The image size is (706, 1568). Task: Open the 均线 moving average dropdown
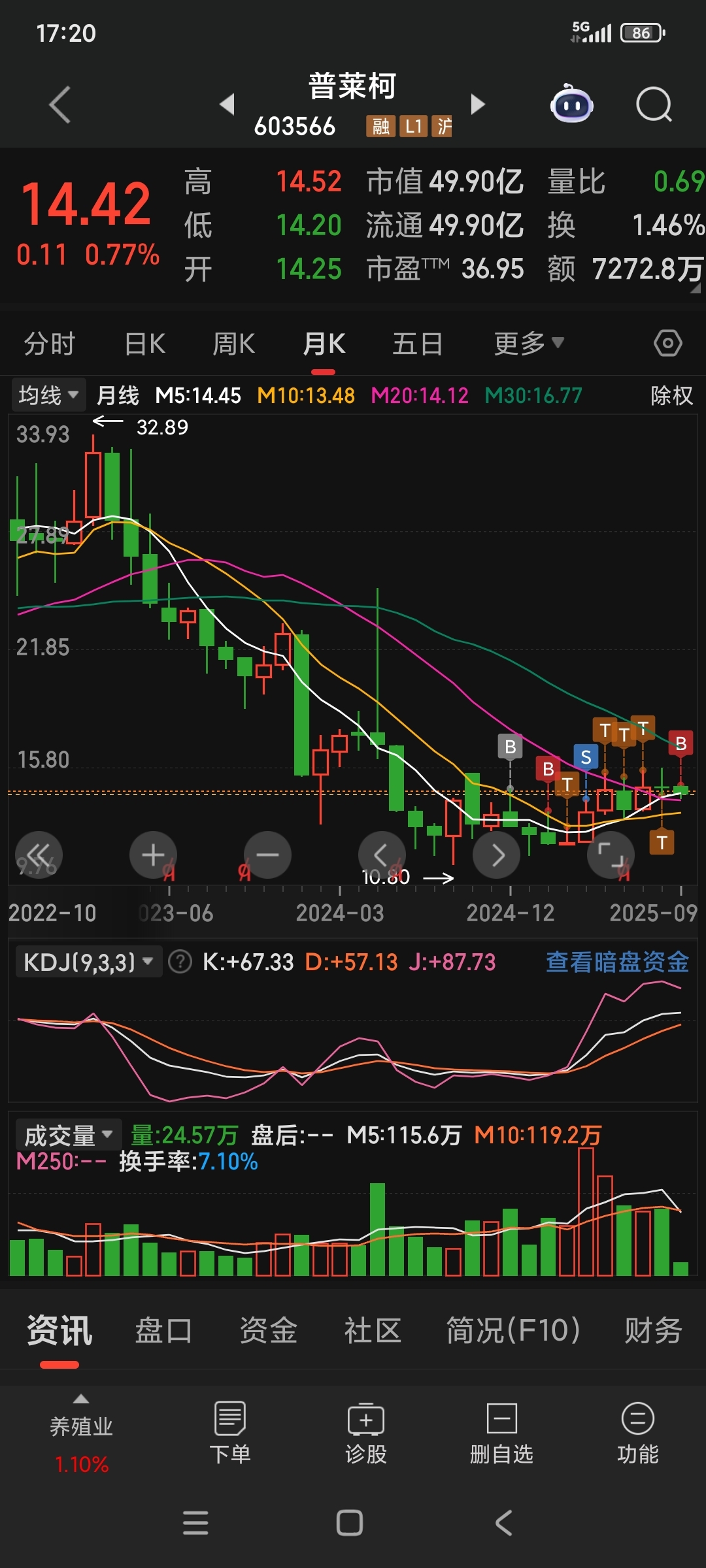pos(49,395)
